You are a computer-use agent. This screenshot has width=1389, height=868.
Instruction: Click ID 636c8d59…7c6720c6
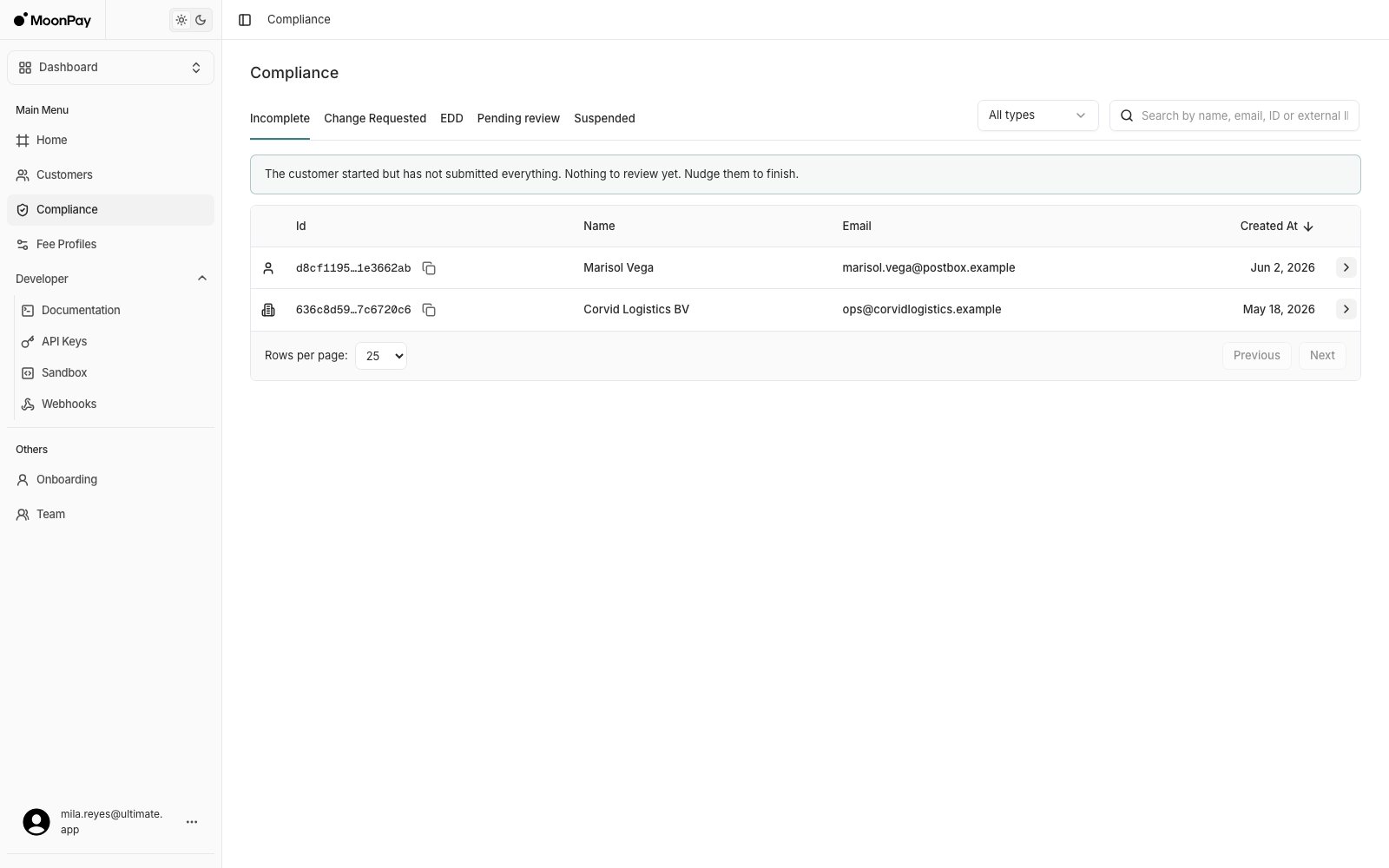point(353,310)
